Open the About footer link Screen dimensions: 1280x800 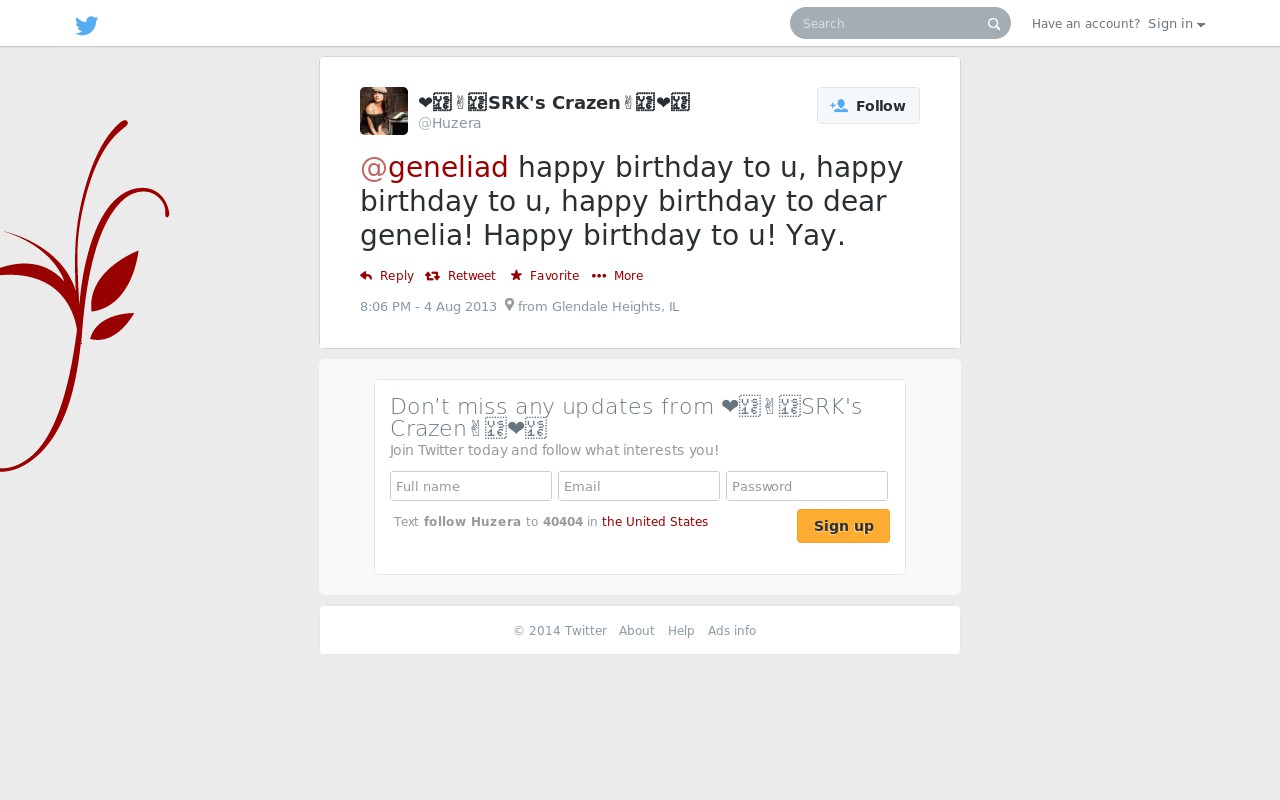pos(637,631)
